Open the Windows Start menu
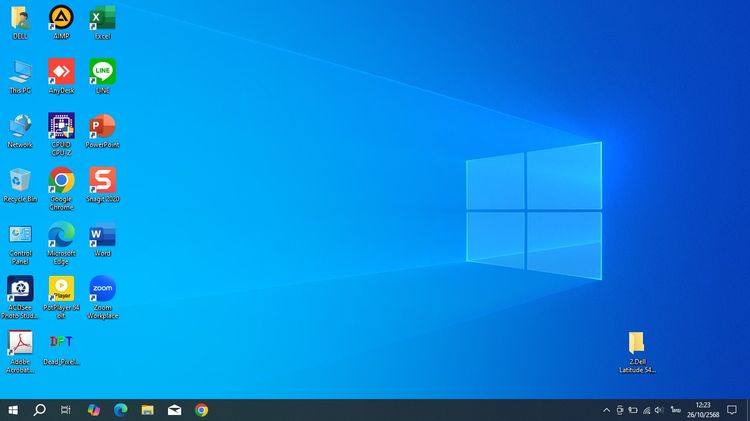 (x=14, y=410)
